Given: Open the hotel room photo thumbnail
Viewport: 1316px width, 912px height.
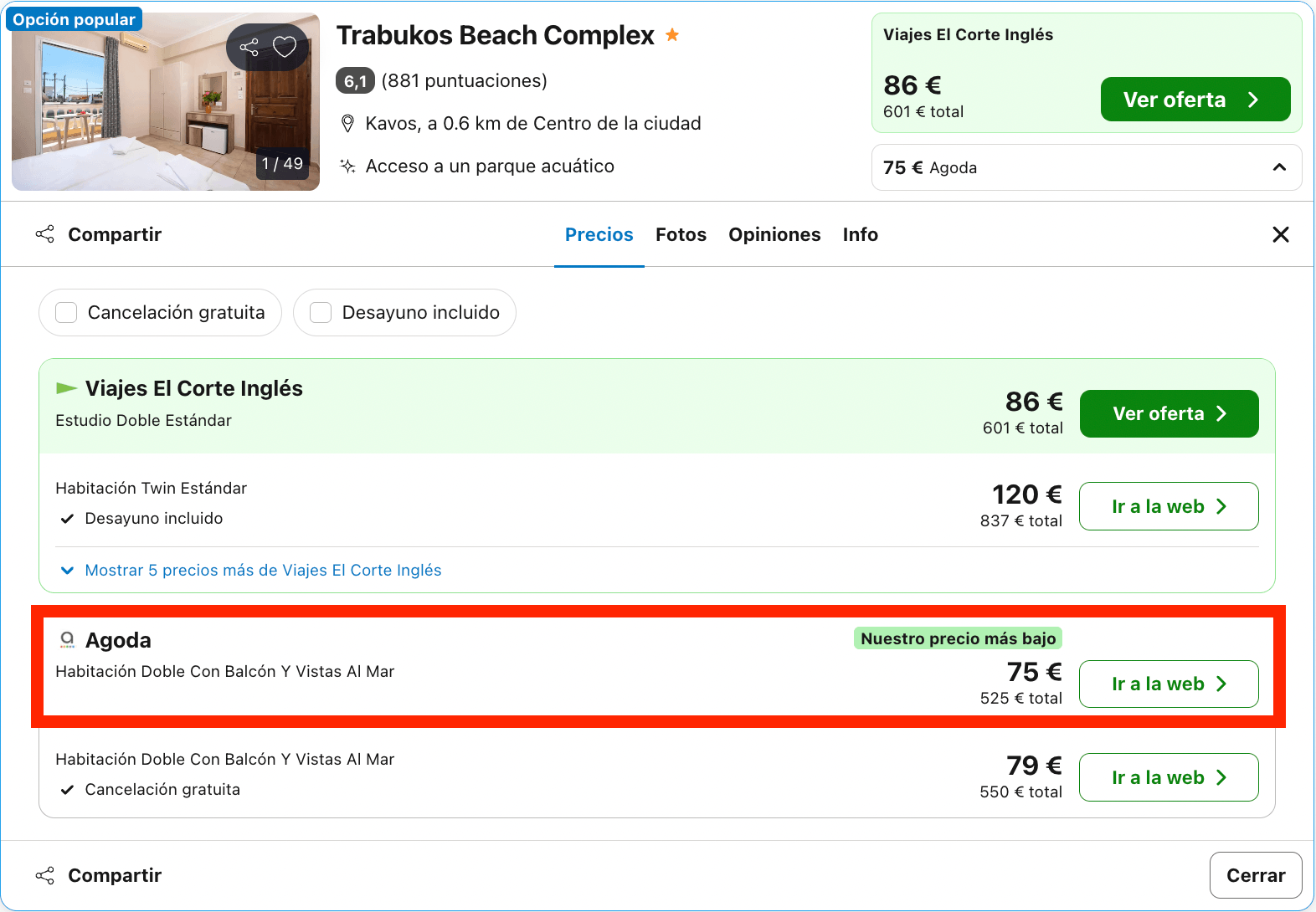Looking at the screenshot, I should [x=166, y=101].
